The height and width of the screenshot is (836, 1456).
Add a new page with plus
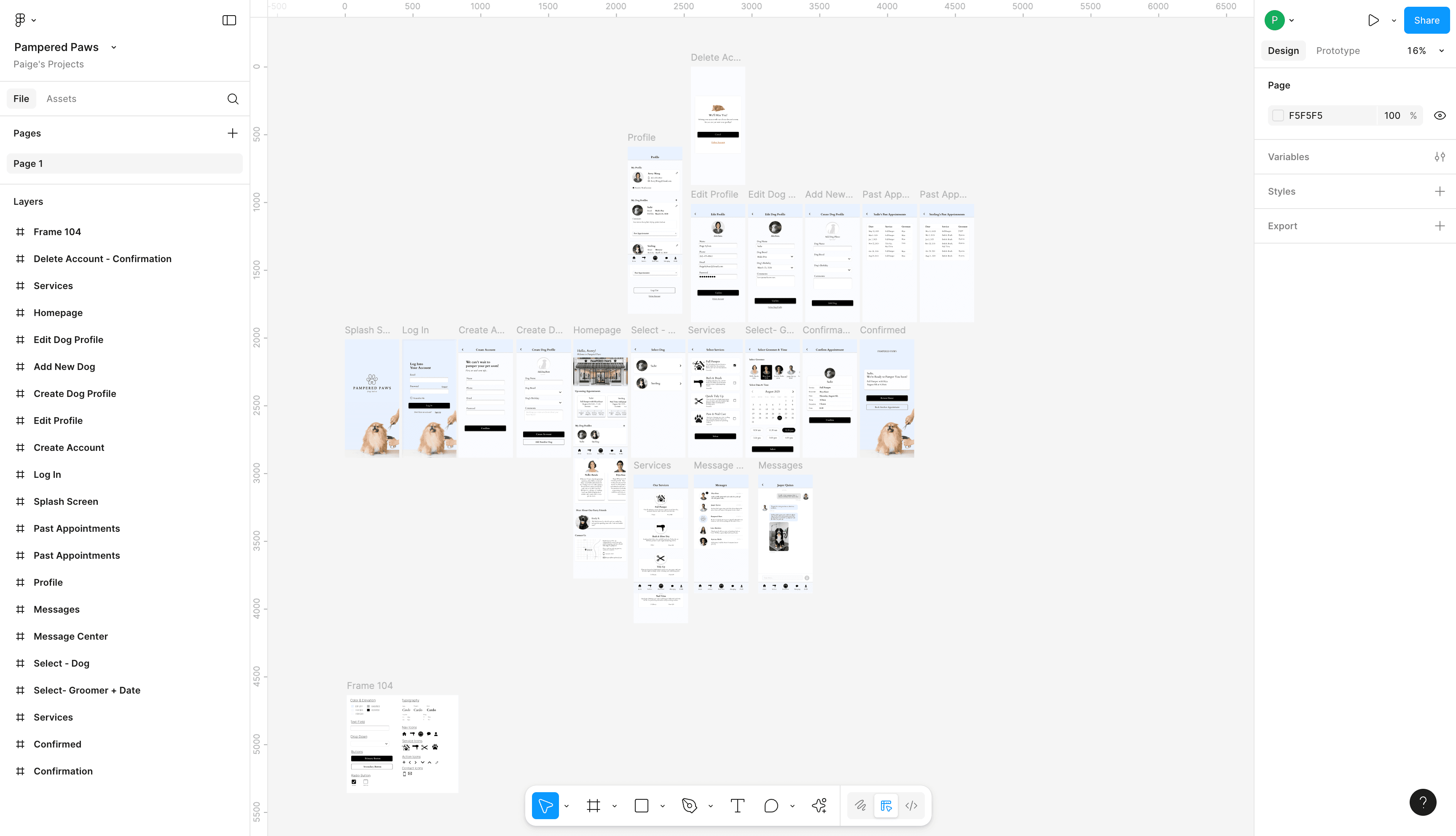pyautogui.click(x=232, y=133)
